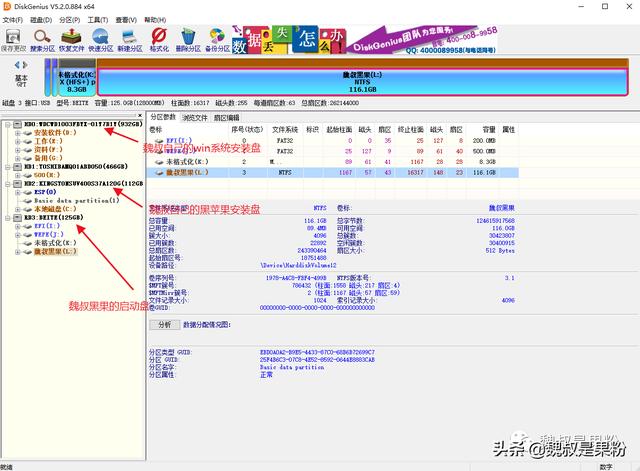Switch to the 浏览文件 tab
The height and width of the screenshot is (471, 640).
(195, 118)
